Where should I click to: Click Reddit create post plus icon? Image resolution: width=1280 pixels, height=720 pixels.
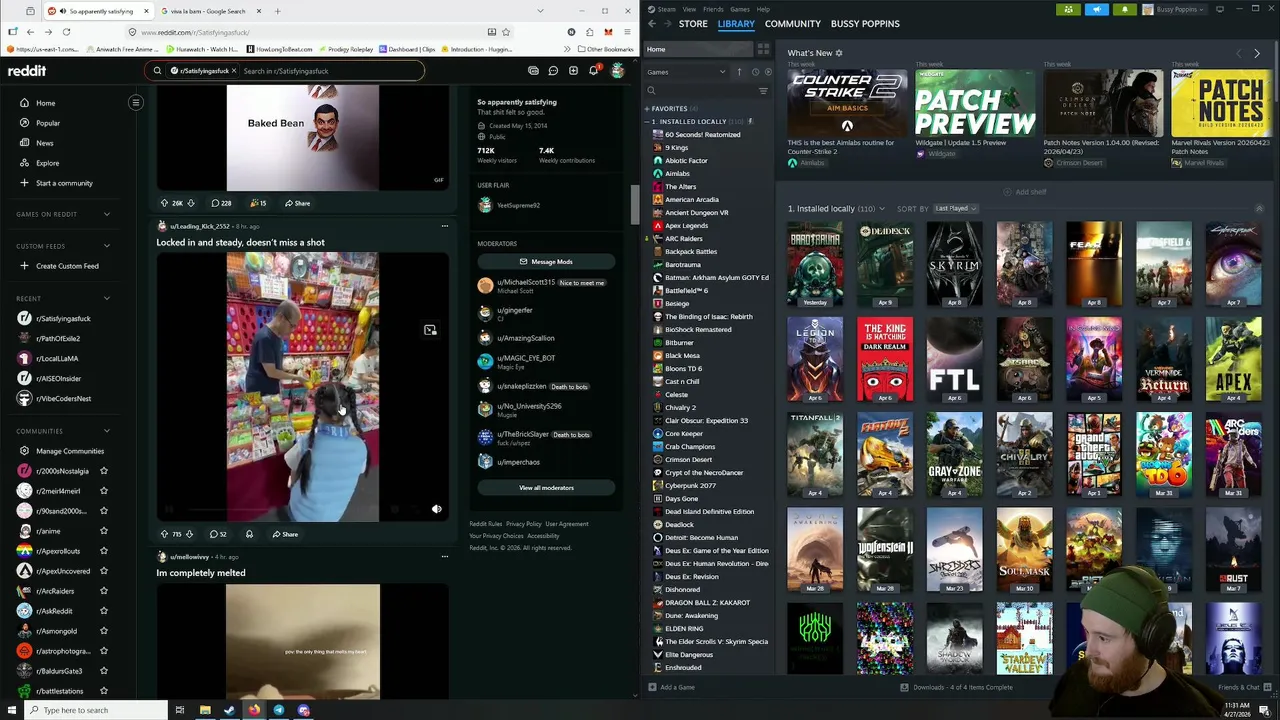573,71
